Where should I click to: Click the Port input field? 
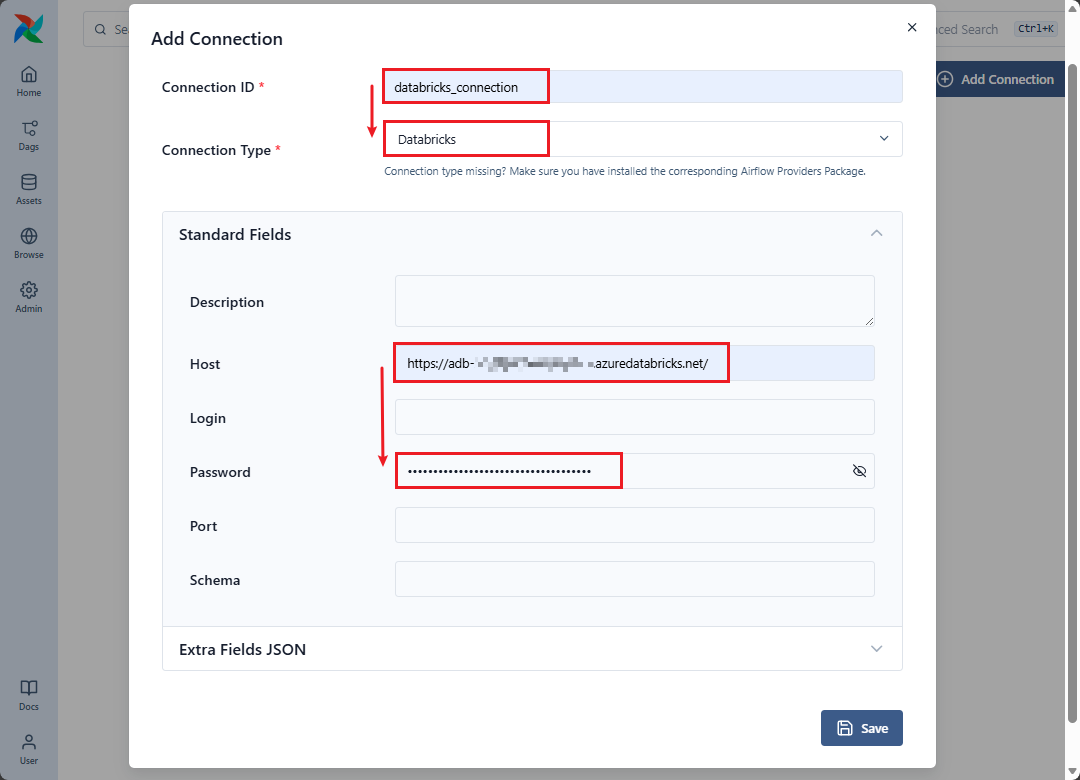pyautogui.click(x=634, y=525)
